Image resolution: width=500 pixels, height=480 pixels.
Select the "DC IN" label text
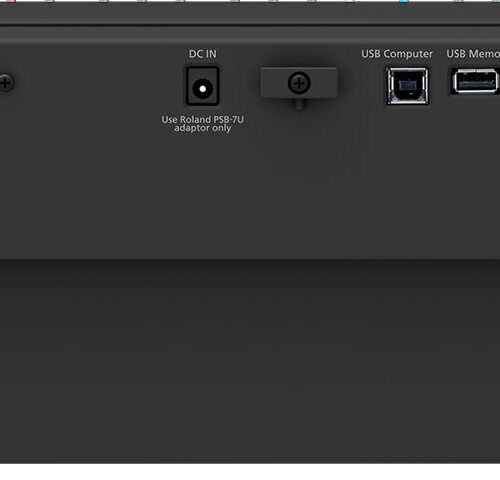pos(202,54)
